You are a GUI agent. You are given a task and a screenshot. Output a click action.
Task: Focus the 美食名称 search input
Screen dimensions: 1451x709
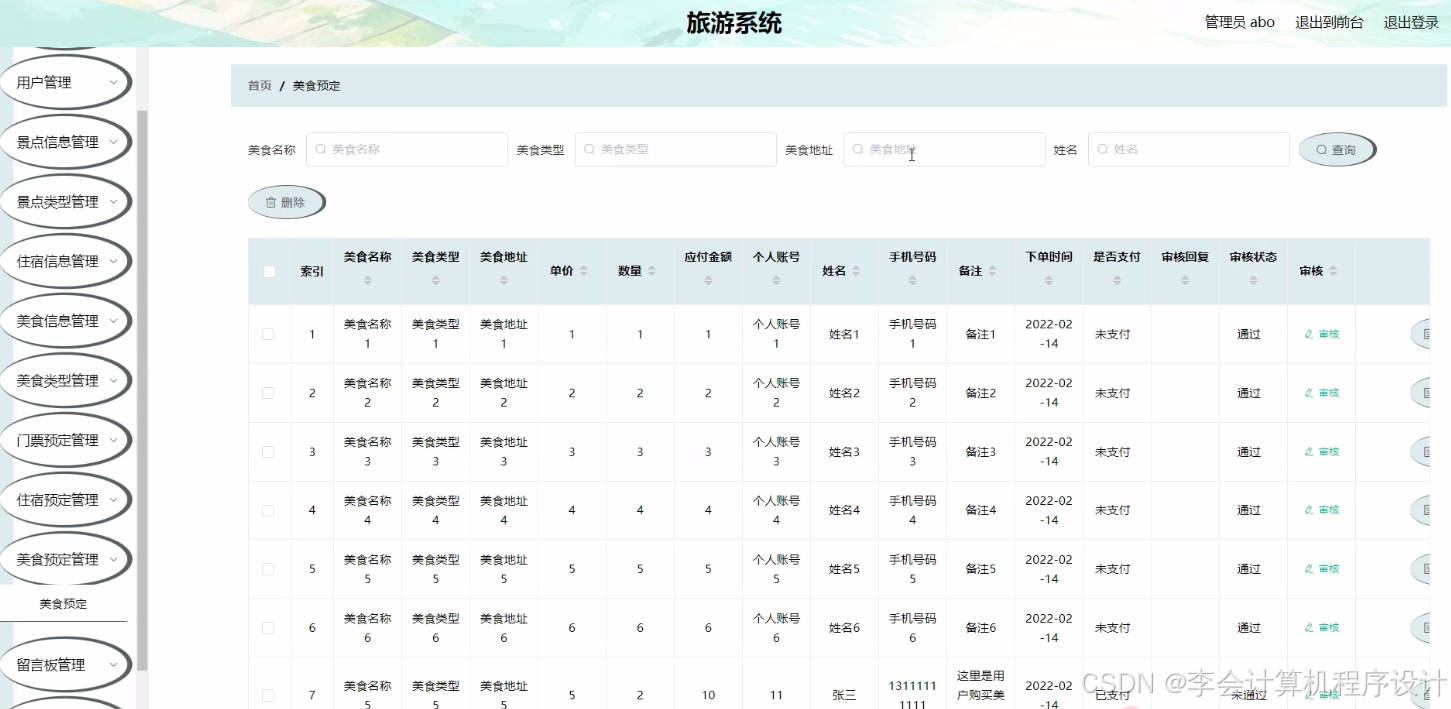(x=407, y=149)
